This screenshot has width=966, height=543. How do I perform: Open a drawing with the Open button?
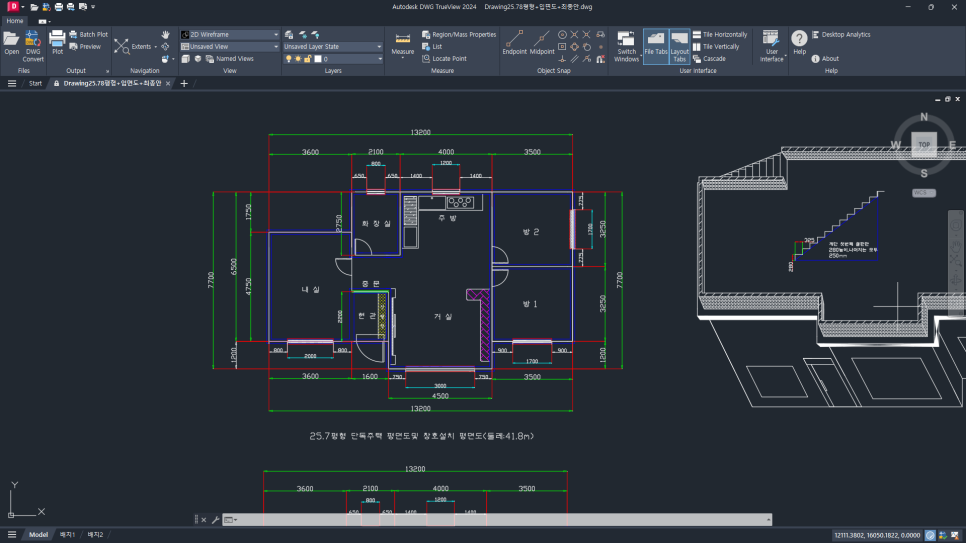pyautogui.click(x=11, y=44)
